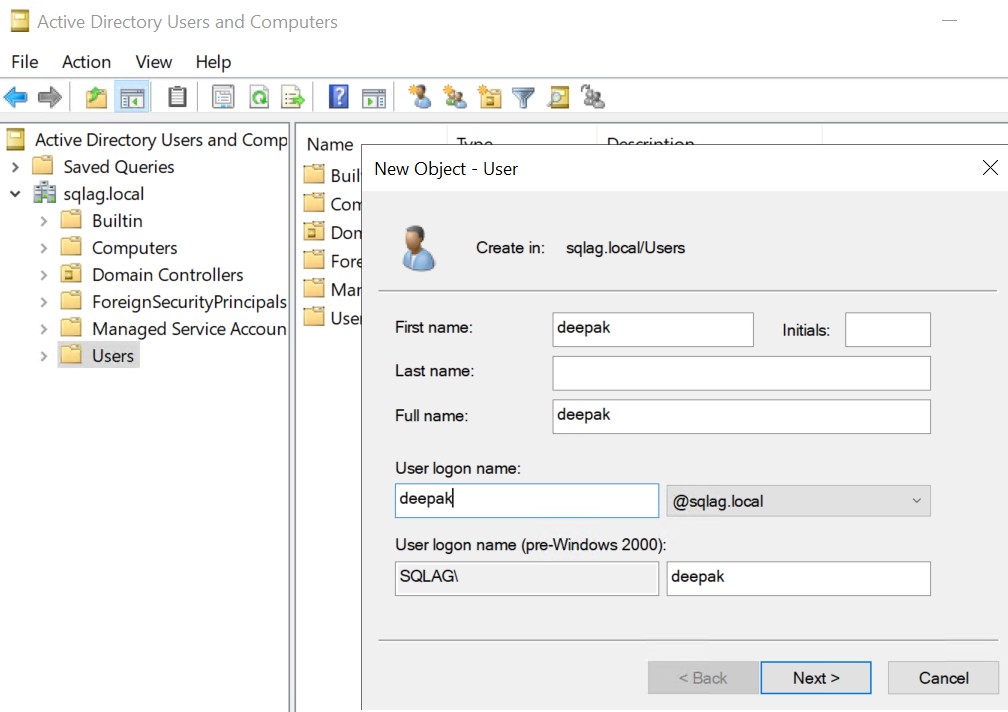Screen dimensions: 1008x712
Task: Click the Create new group toolbar icon
Action: [x=455, y=97]
